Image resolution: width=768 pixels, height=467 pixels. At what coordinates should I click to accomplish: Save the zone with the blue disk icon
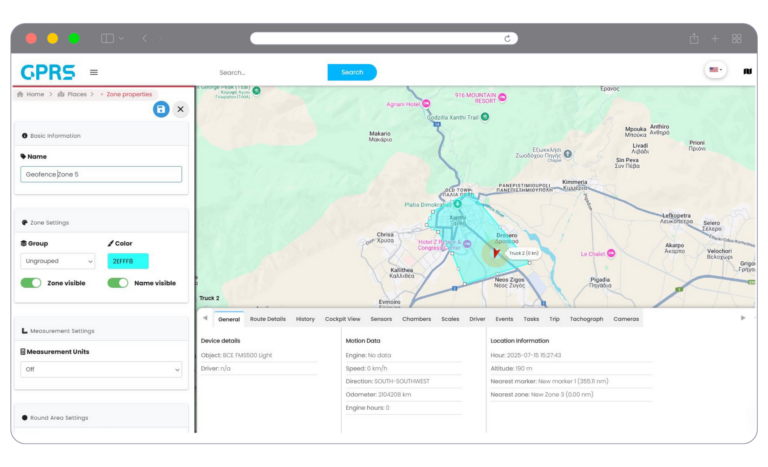(161, 109)
